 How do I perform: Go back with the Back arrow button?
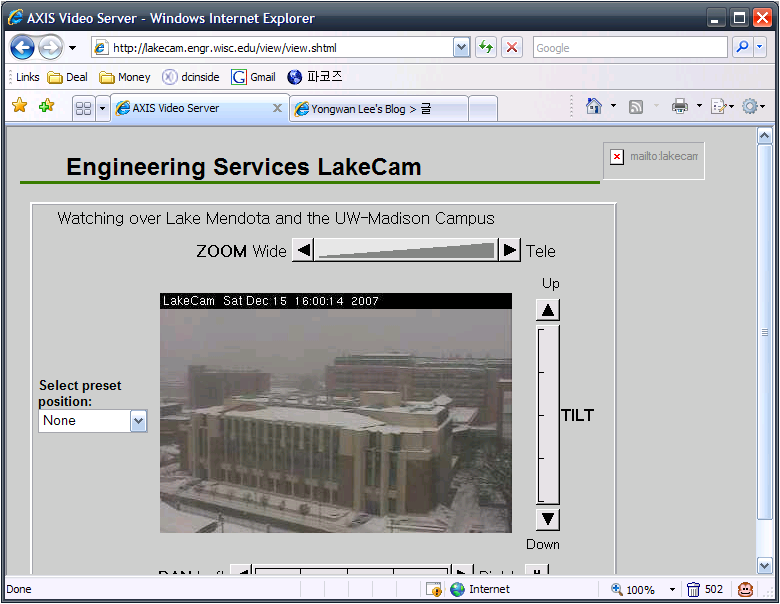coord(22,48)
